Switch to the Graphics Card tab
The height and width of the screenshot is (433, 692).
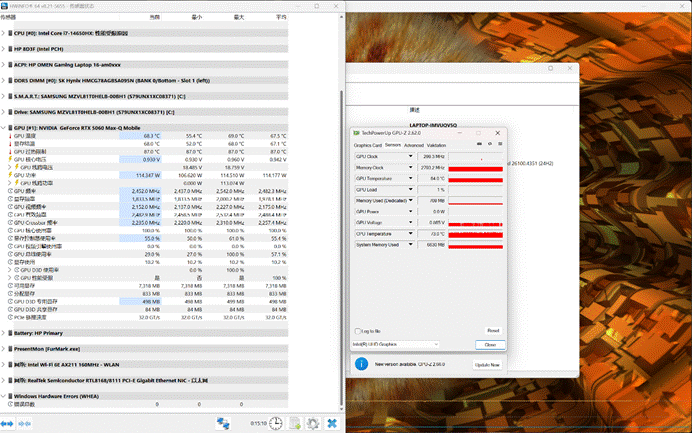click(368, 145)
